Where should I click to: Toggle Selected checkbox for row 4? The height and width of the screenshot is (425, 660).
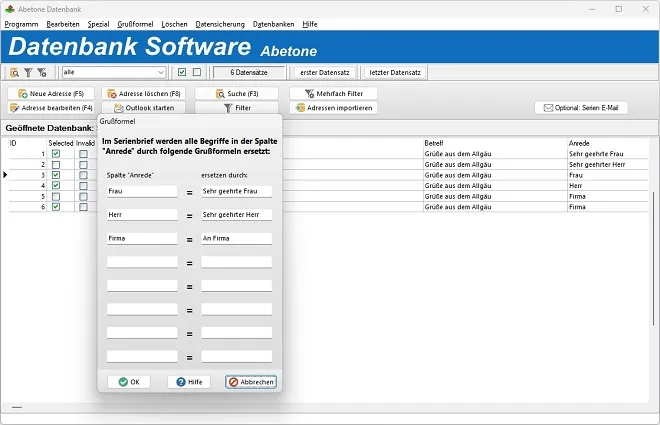[x=56, y=186]
